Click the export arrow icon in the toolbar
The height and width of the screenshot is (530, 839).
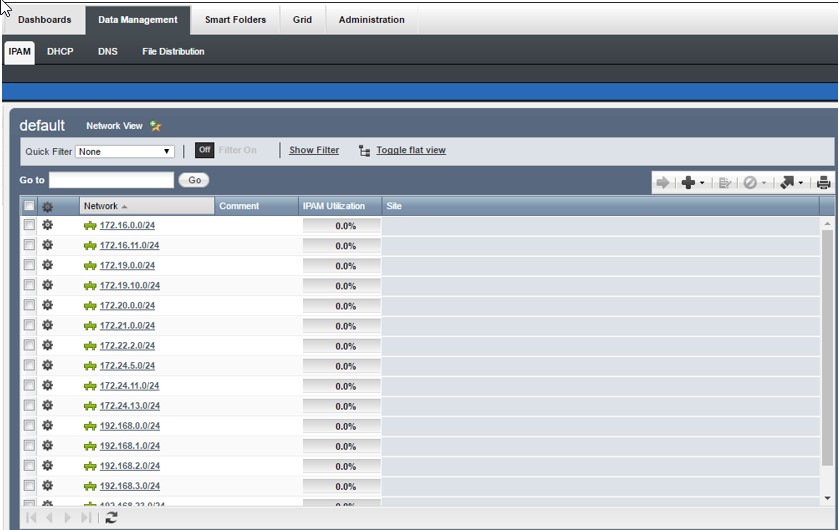pos(786,183)
